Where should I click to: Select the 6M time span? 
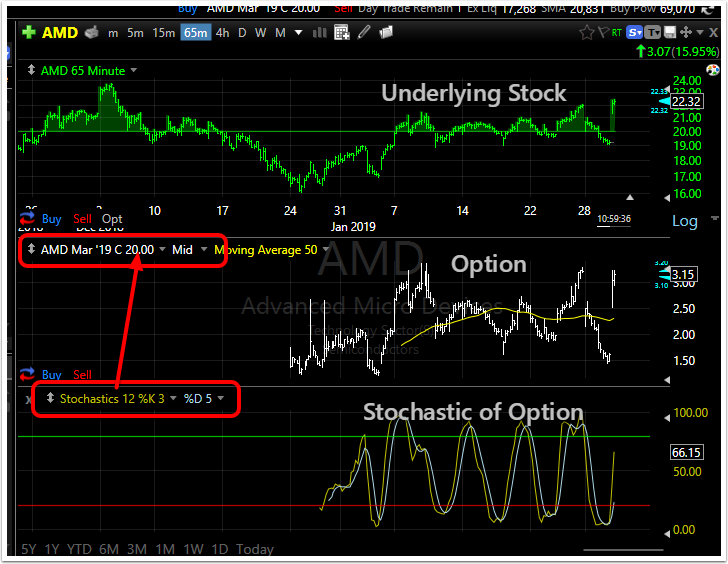[x=109, y=549]
